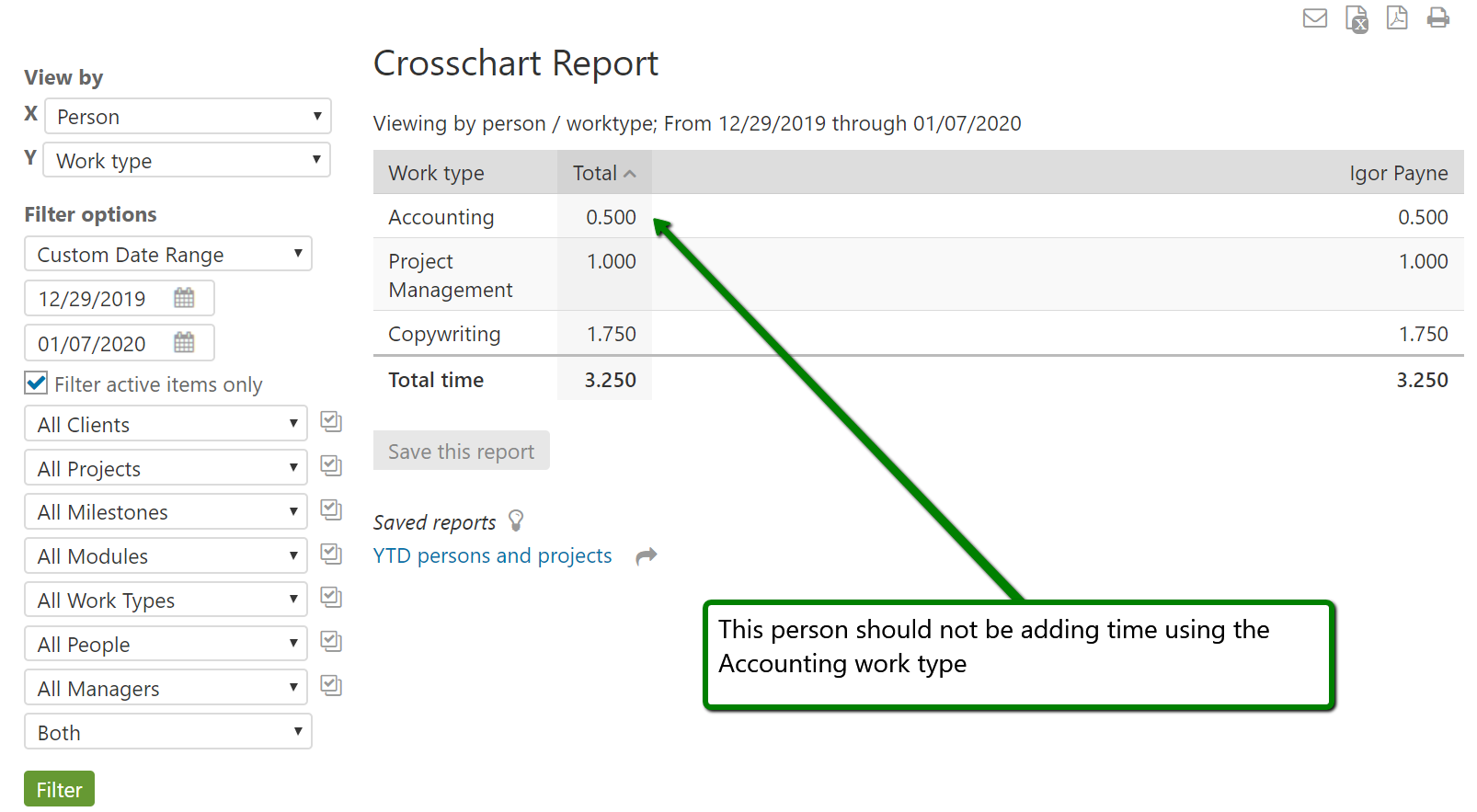Click the Work type column header
This screenshot has width=1477, height=812.
point(437,173)
